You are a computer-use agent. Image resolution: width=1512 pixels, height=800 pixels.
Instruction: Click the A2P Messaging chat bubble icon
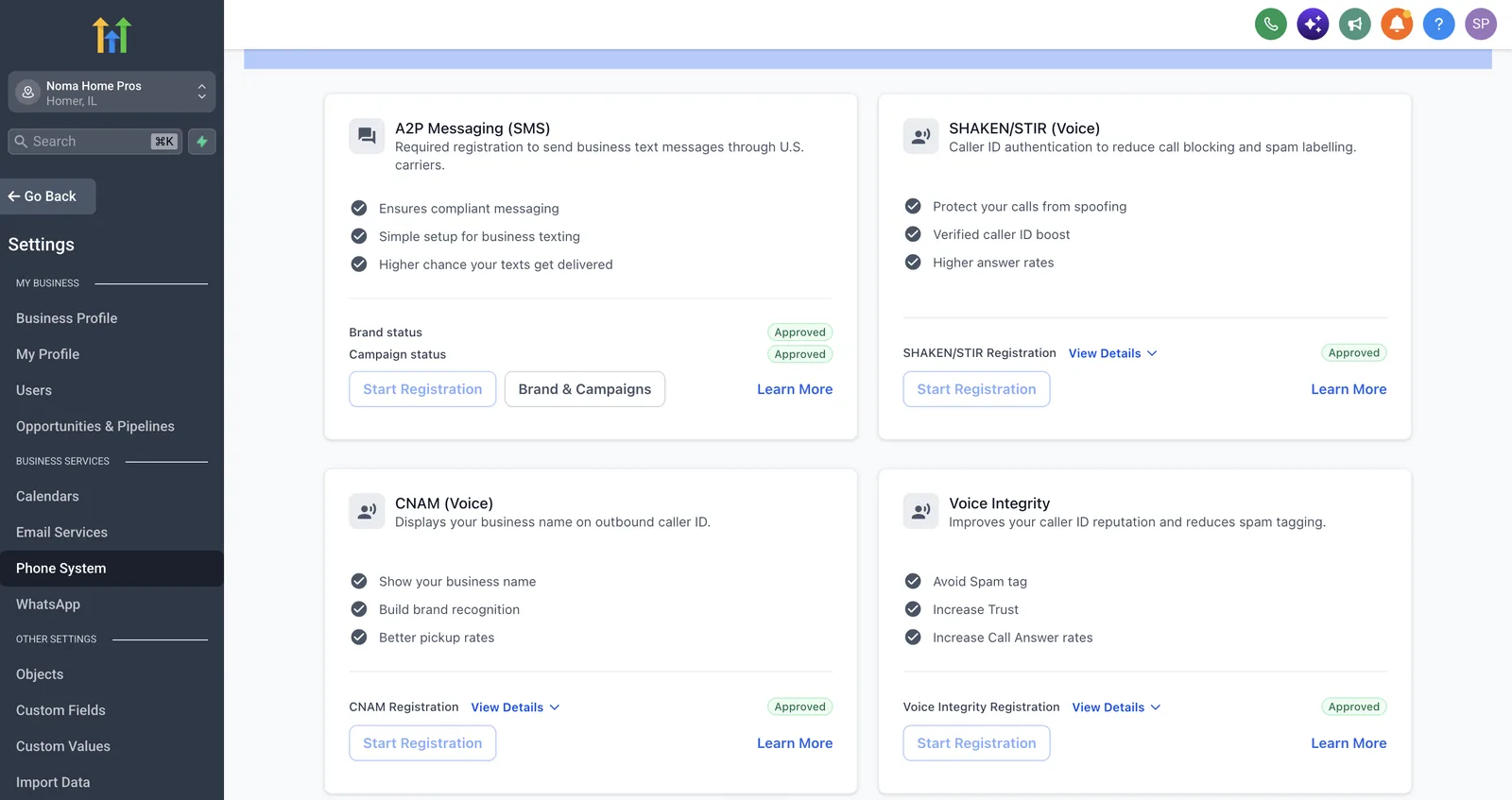point(367,136)
